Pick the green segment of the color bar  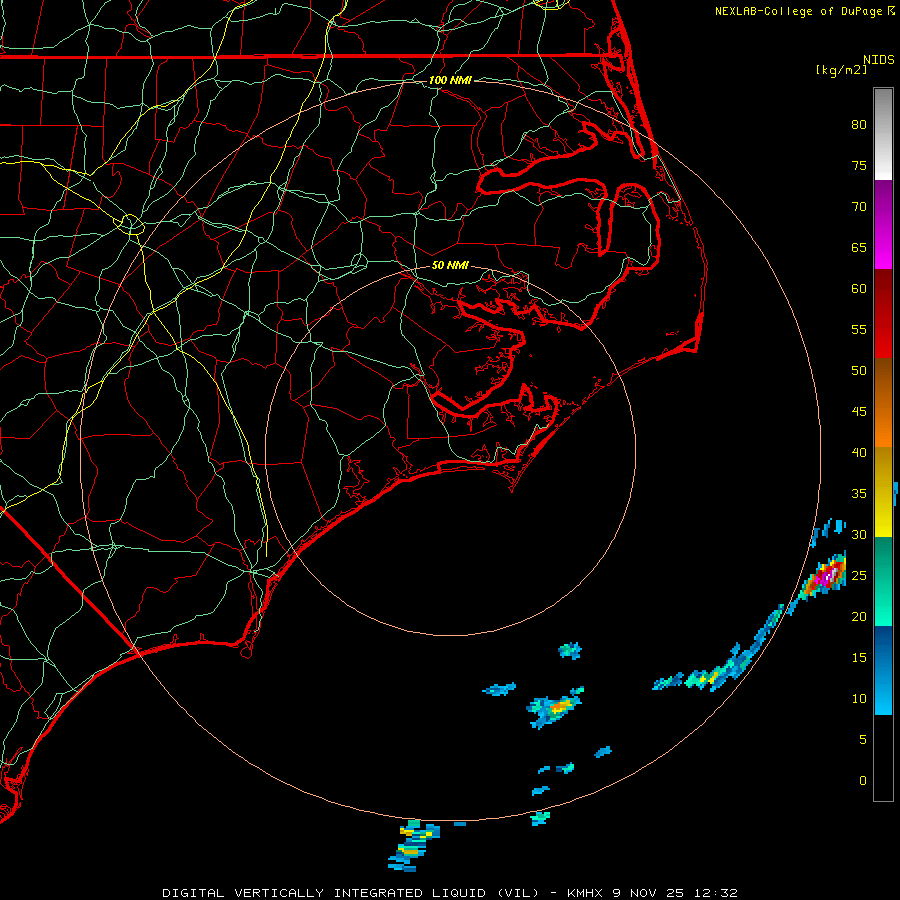[x=883, y=581]
